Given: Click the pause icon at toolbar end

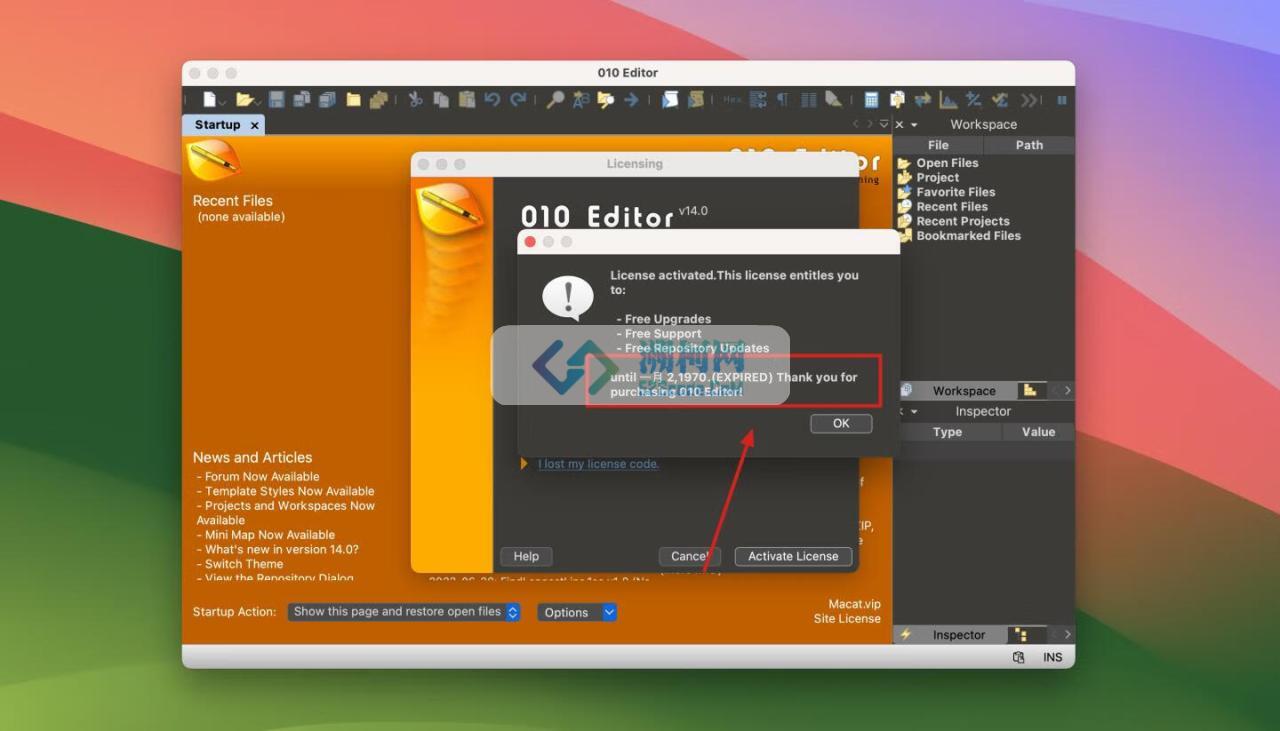Looking at the screenshot, I should [x=1062, y=99].
